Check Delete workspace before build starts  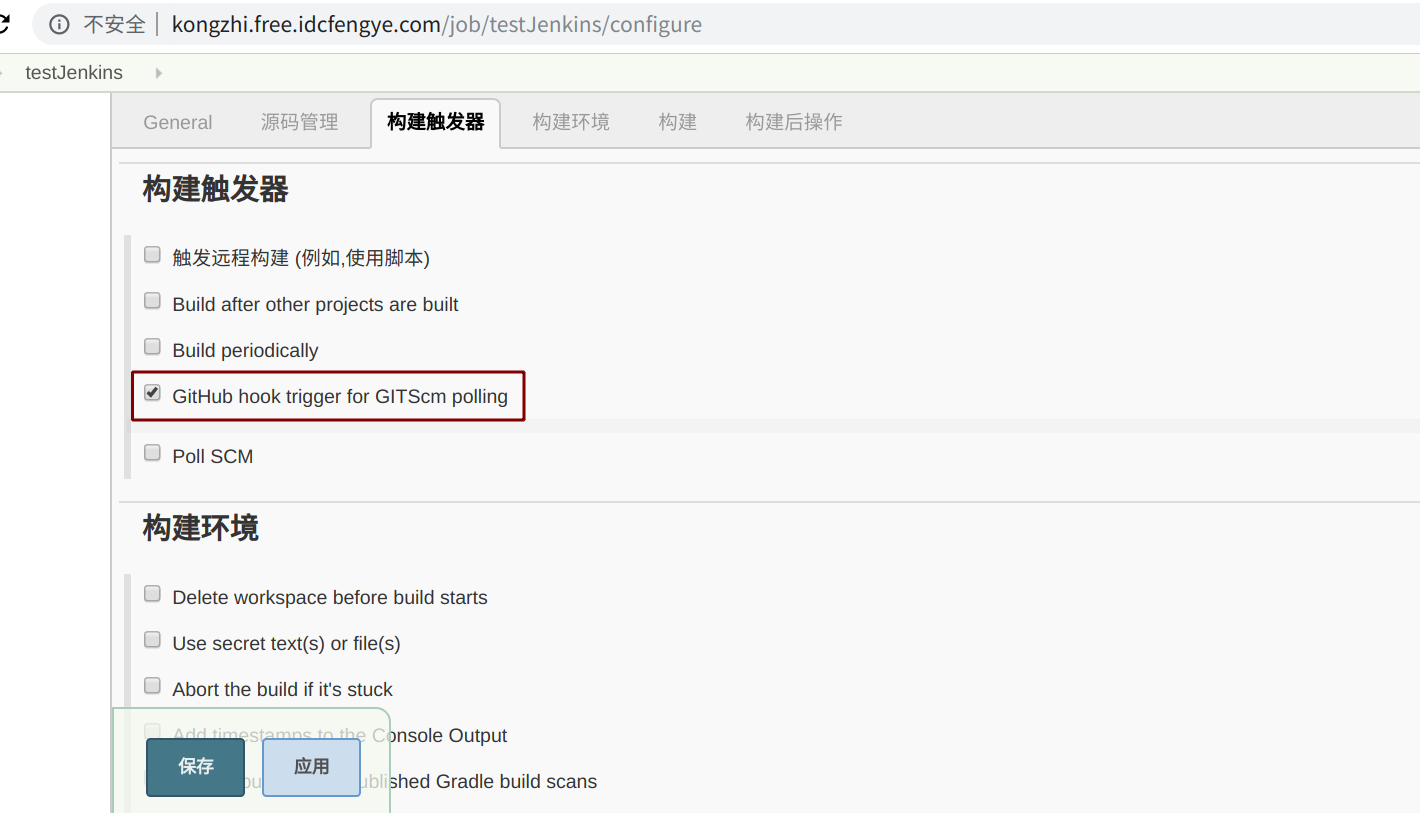tap(152, 594)
